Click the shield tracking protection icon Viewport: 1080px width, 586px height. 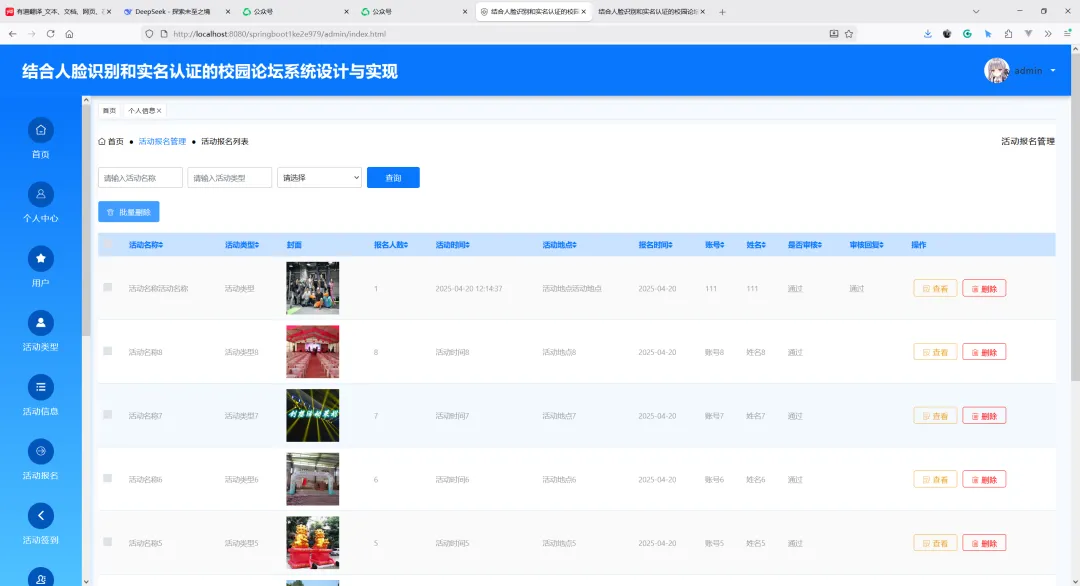[149, 34]
